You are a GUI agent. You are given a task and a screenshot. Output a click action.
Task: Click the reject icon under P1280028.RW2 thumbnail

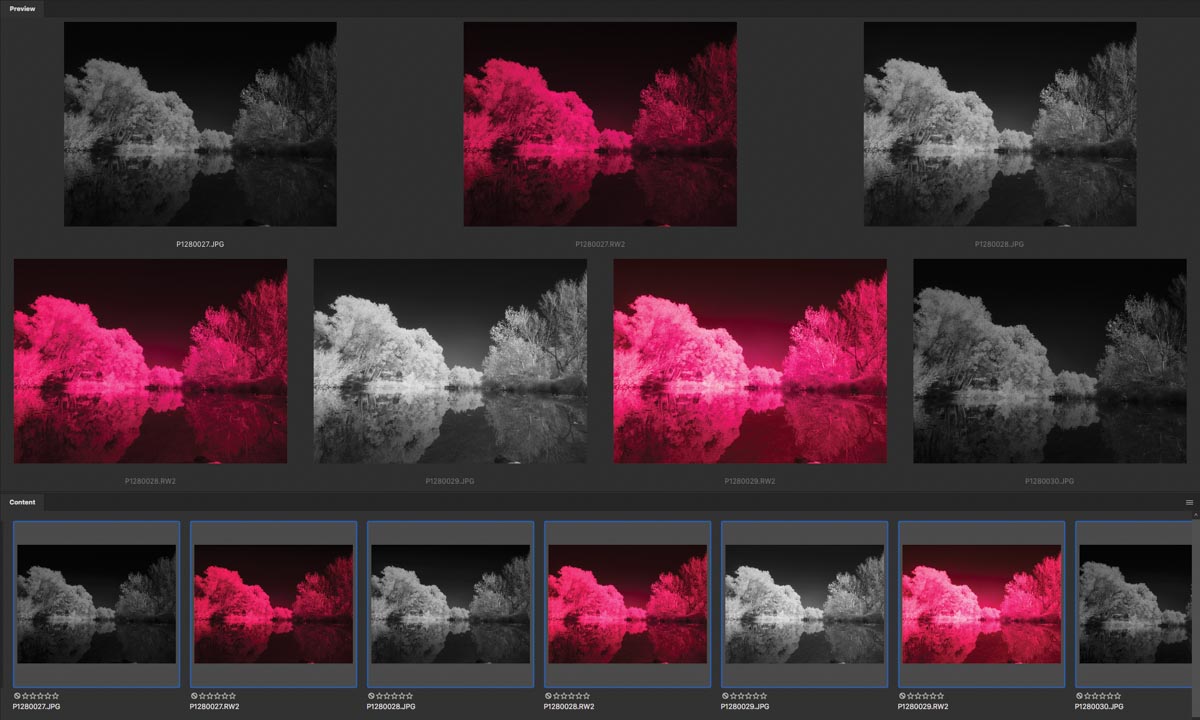pyautogui.click(x=548, y=696)
